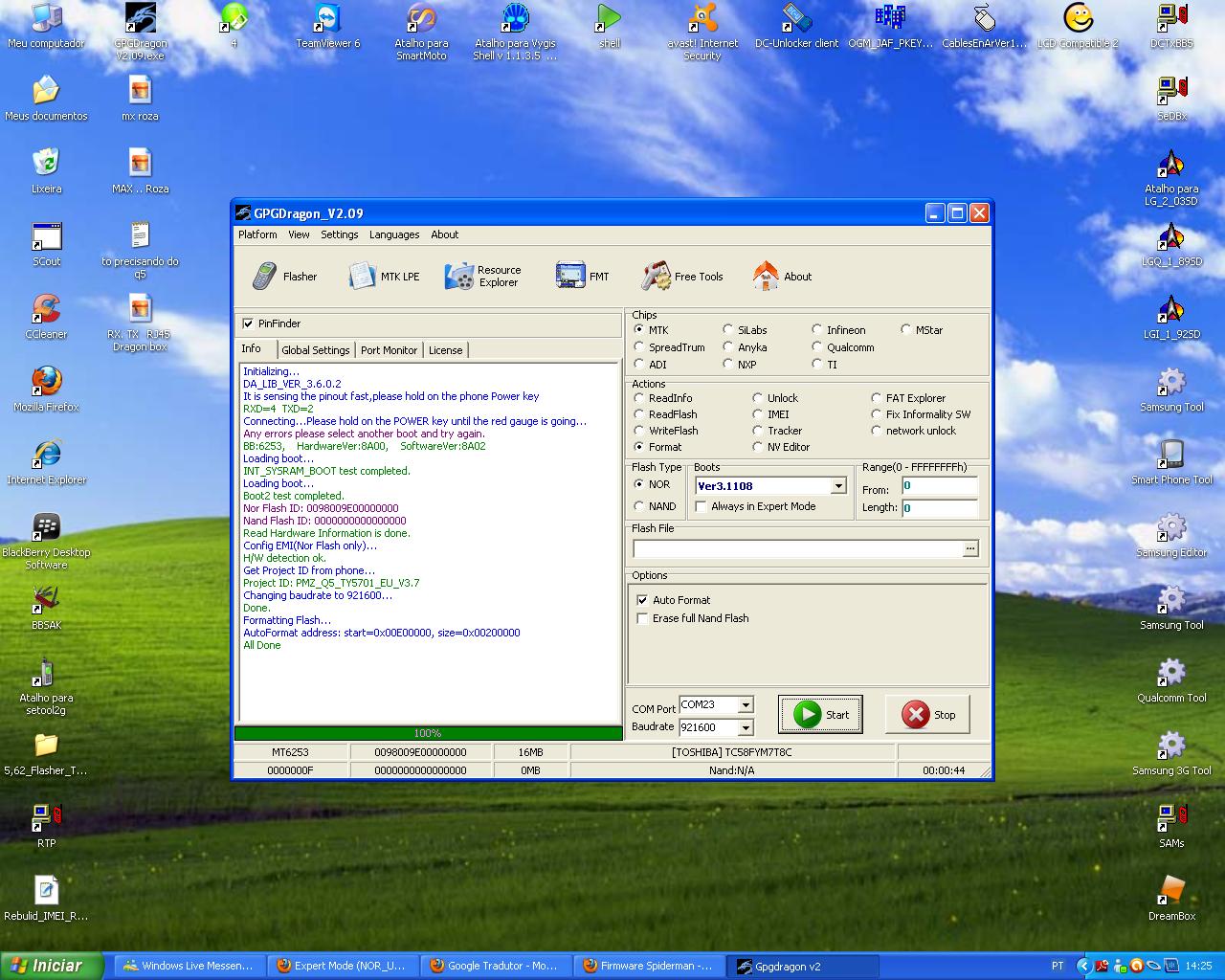Click the Range Length input field
1225x980 pixels.
(940, 507)
